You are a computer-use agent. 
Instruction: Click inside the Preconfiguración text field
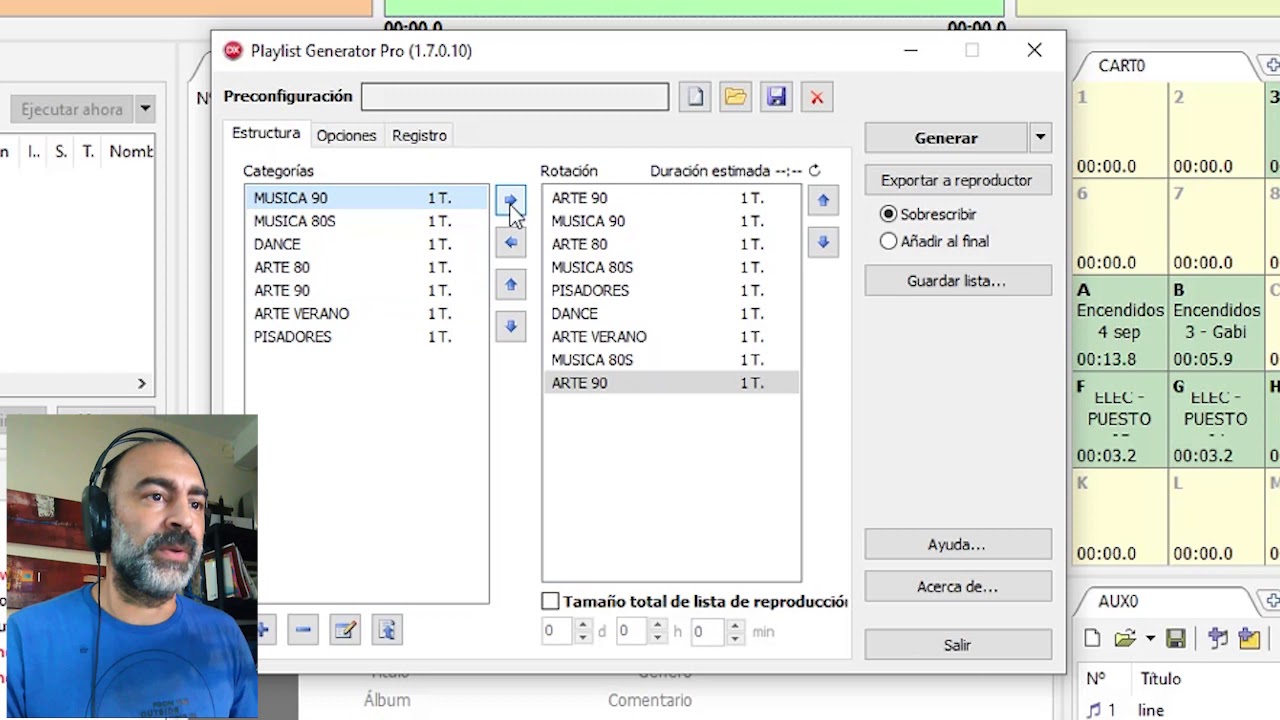(515, 97)
